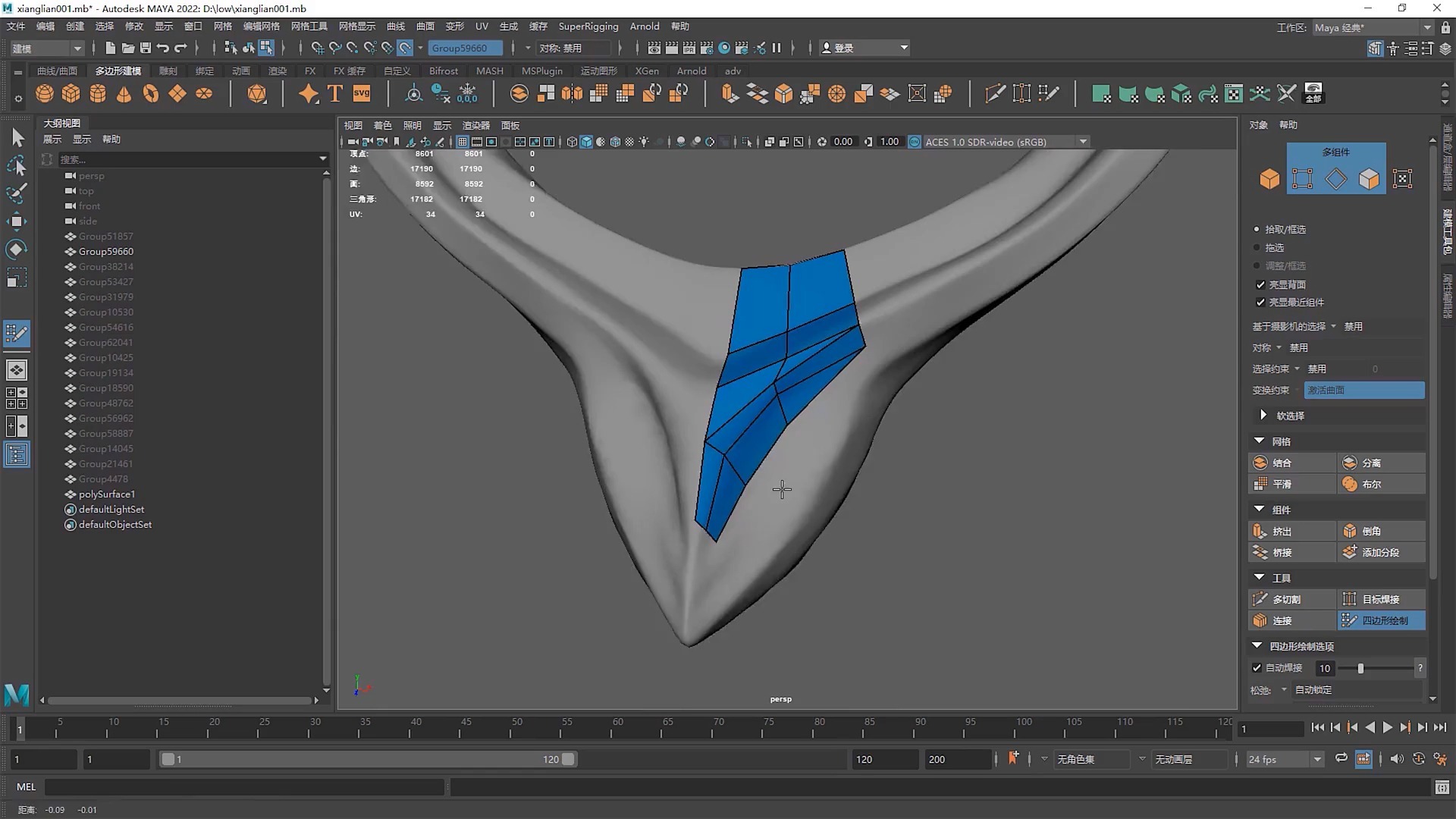The width and height of the screenshot is (1456, 819).
Task: Click the poly sphere shelf icon
Action: pyautogui.click(x=45, y=94)
